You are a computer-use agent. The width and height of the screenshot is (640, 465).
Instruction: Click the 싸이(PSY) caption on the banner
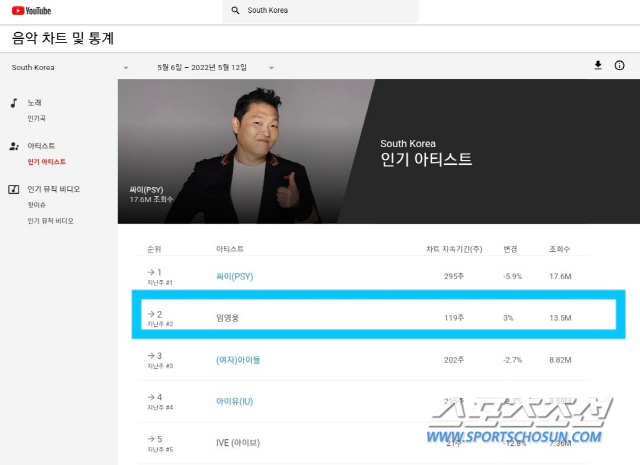pos(146,190)
